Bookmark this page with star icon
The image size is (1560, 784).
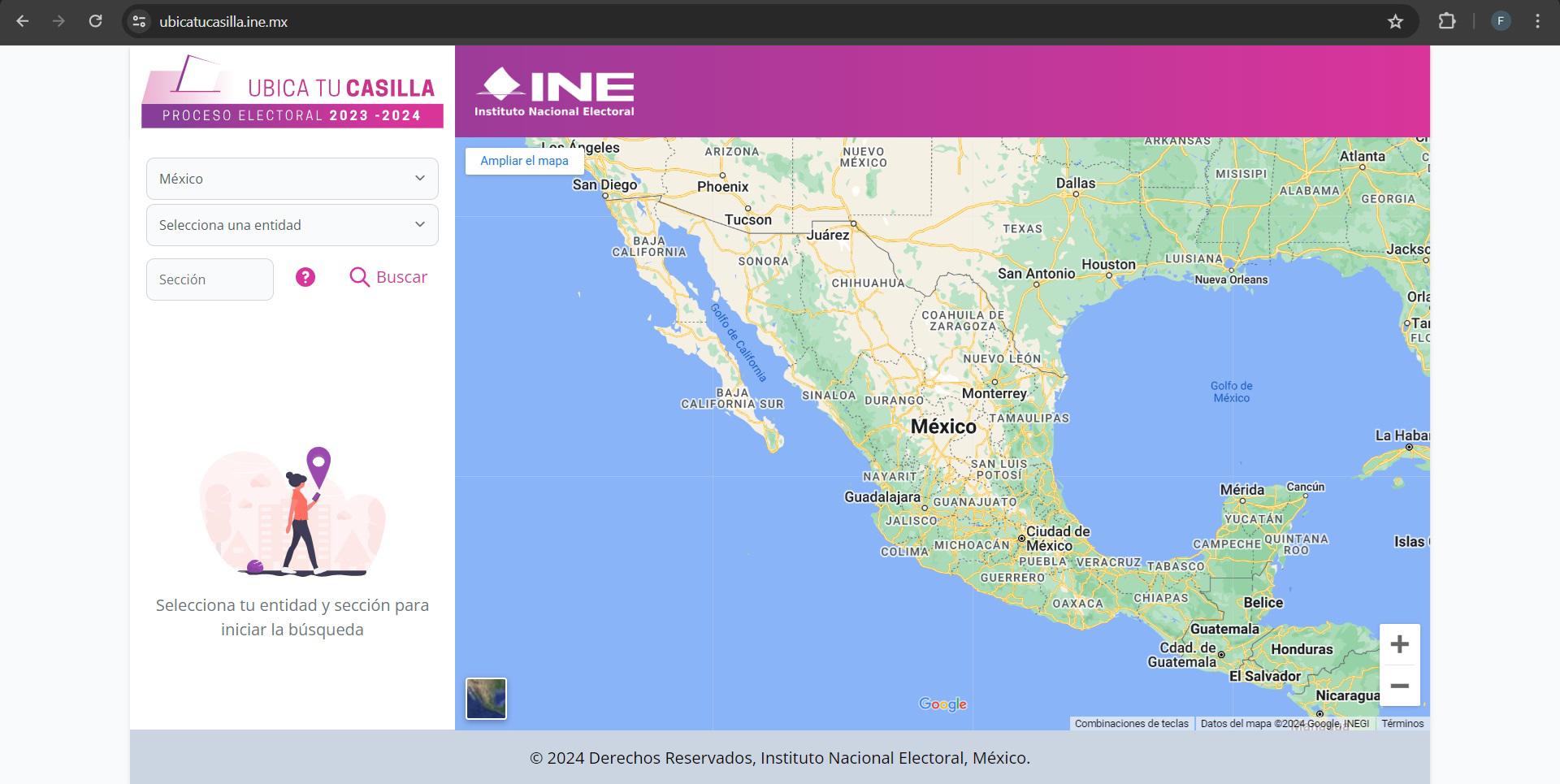click(x=1395, y=22)
